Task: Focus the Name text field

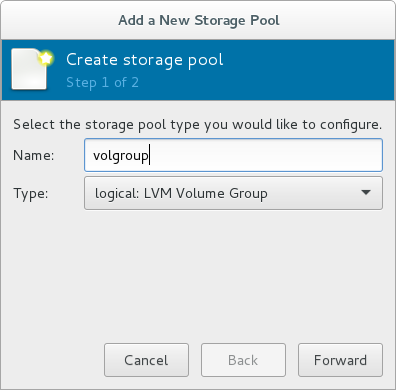Action: pyautogui.click(x=233, y=155)
